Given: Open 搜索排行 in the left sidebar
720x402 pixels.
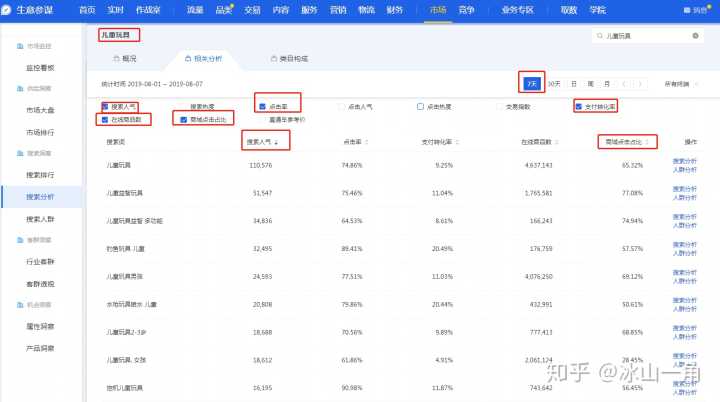Looking at the screenshot, I should (x=40, y=176).
